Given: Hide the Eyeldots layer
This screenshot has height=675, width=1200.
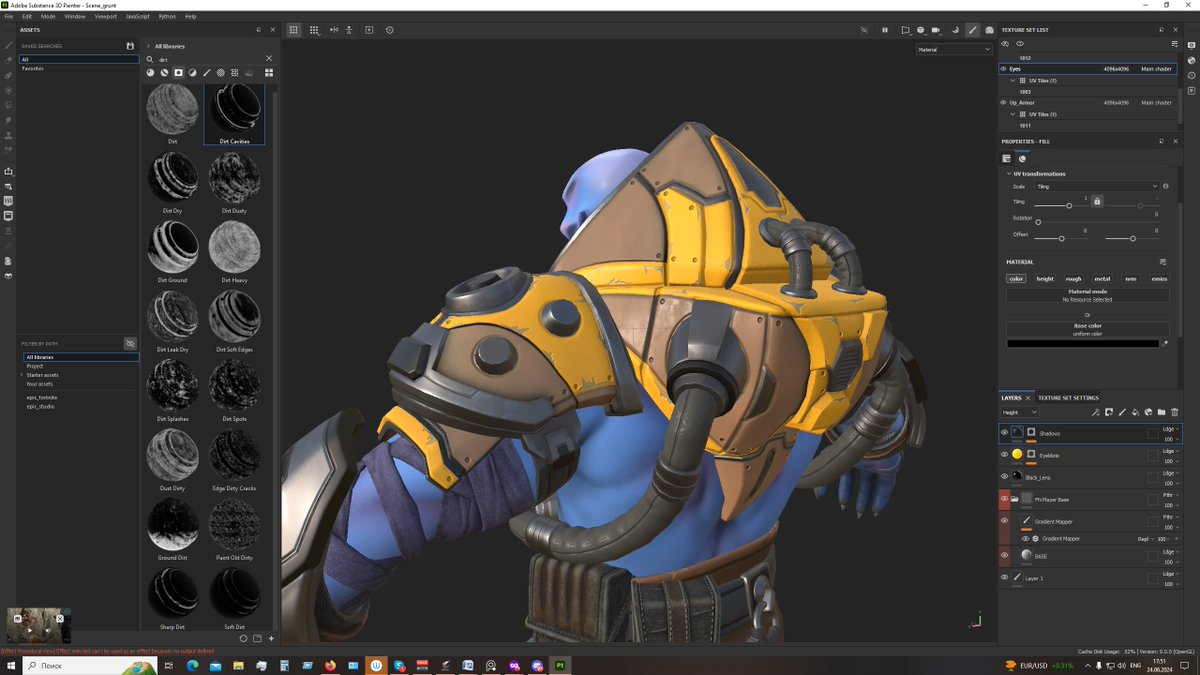Looking at the screenshot, I should point(1004,454).
